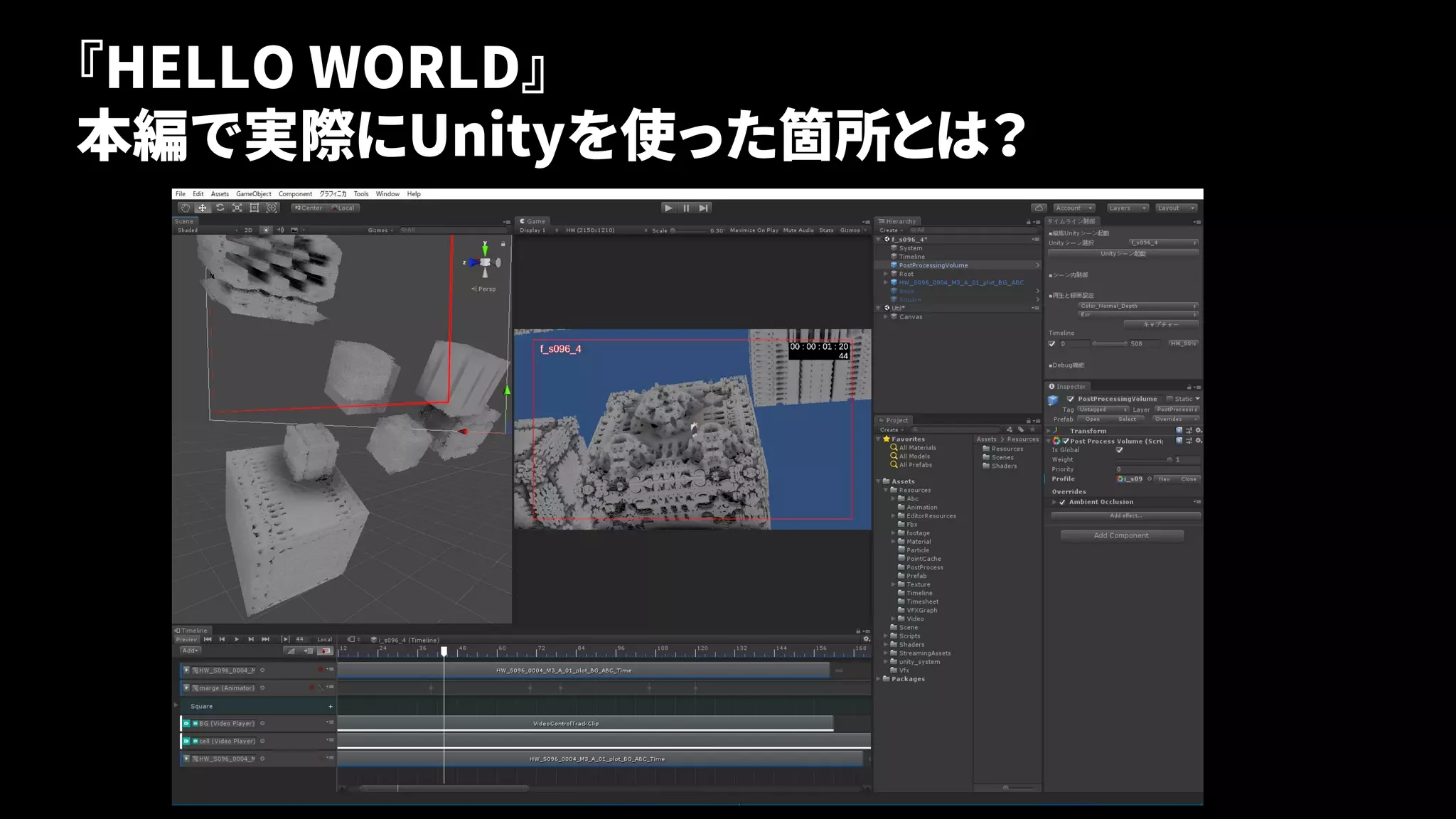The width and height of the screenshot is (1456, 819).
Task: Switch to the Game tab
Action: (x=532, y=221)
